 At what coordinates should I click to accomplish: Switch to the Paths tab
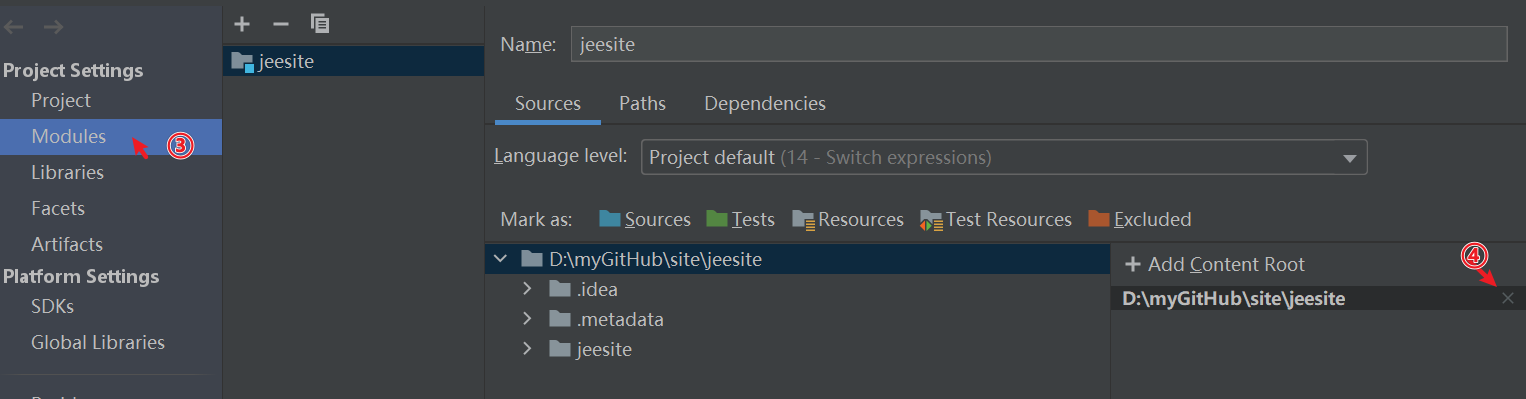click(642, 104)
